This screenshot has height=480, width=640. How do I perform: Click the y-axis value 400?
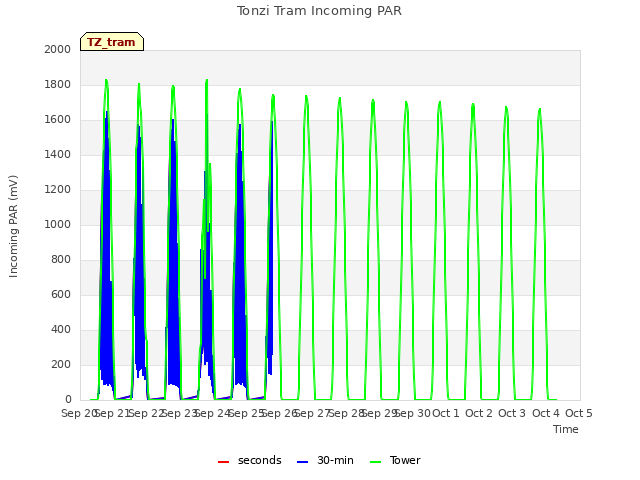(x=61, y=329)
